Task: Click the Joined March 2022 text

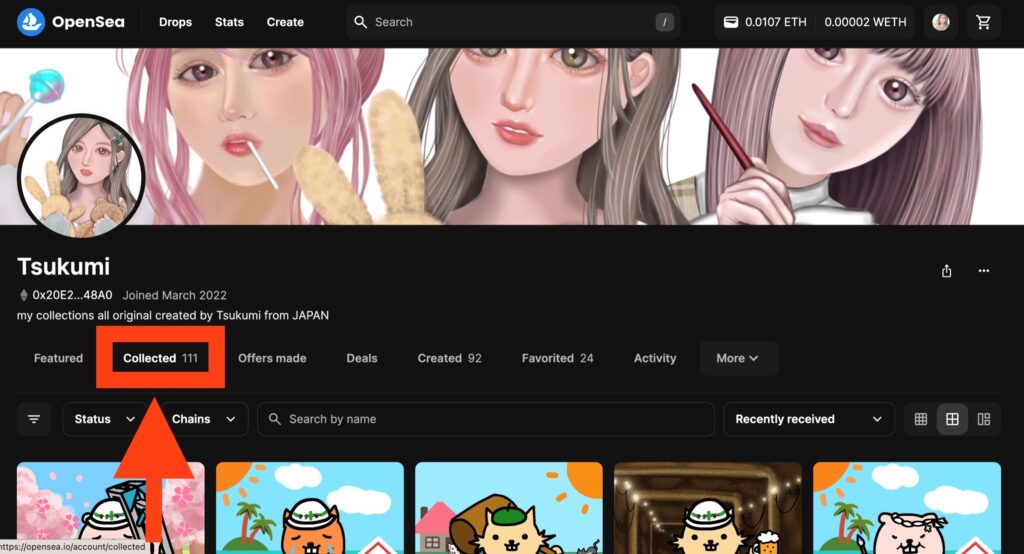Action: click(x=174, y=295)
